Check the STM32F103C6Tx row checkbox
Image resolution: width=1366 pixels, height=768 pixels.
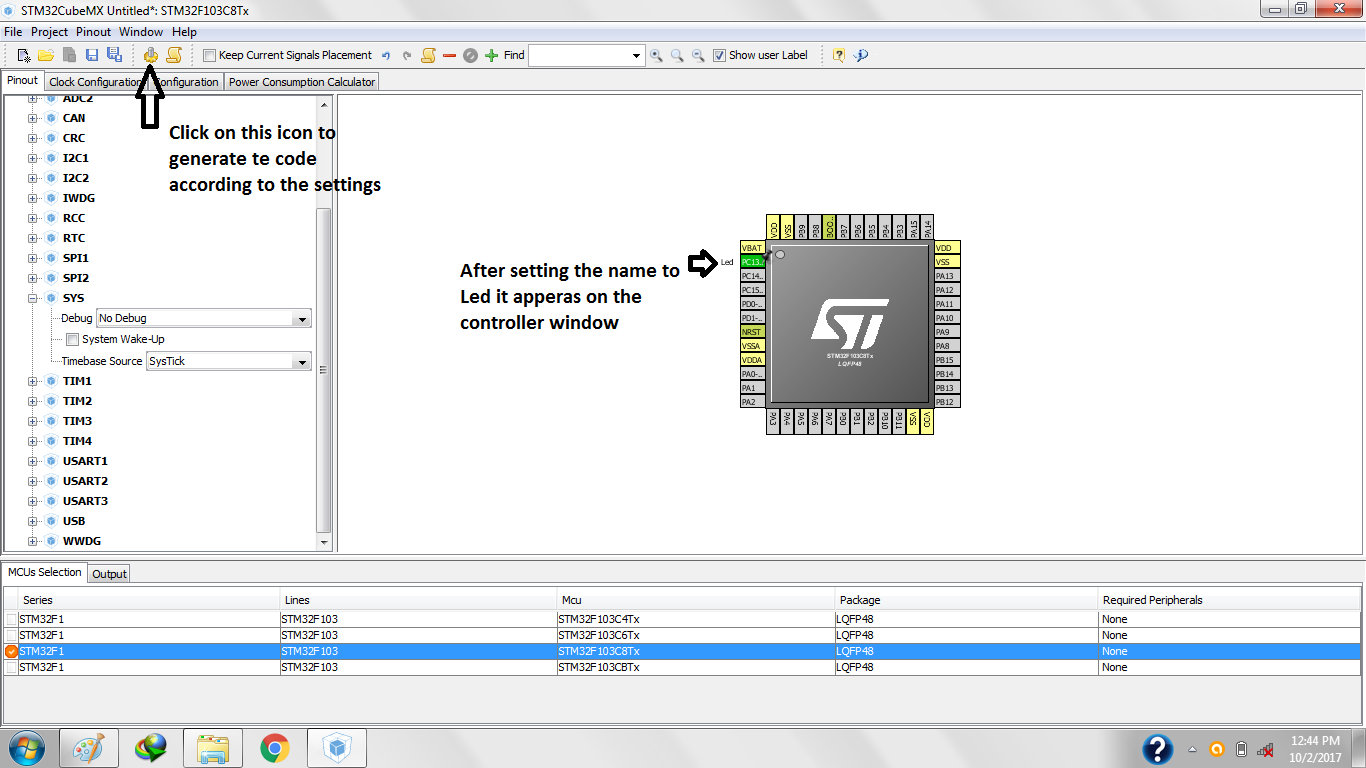click(x=11, y=636)
